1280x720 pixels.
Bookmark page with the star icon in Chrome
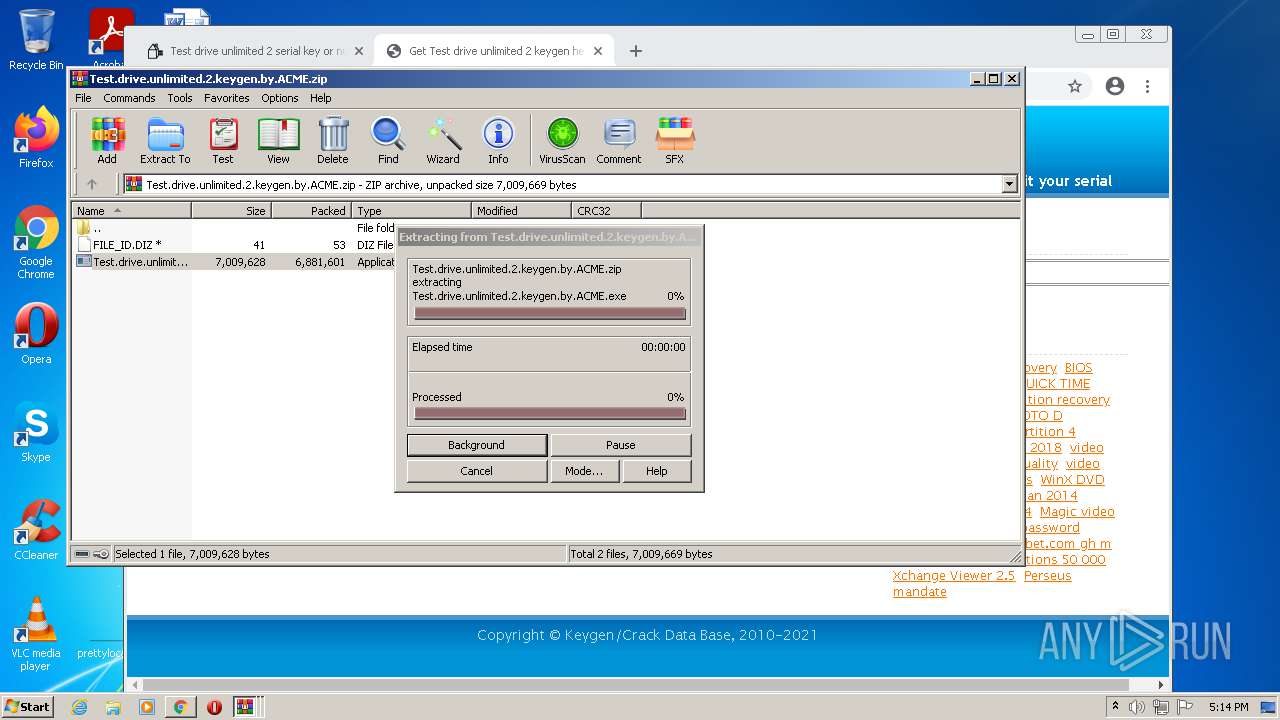(1075, 86)
